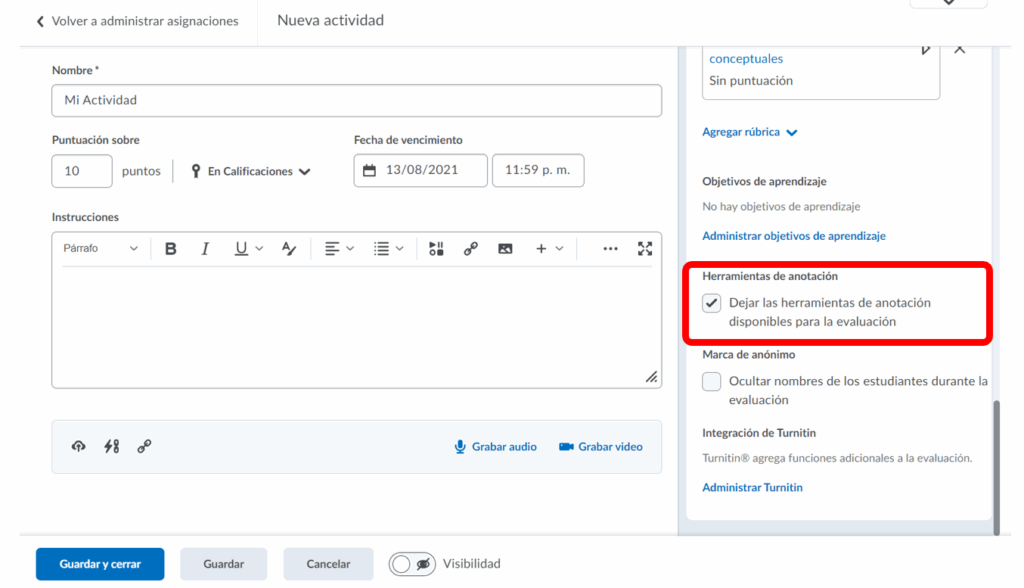Expand the editor to fullscreen mode

[645, 249]
